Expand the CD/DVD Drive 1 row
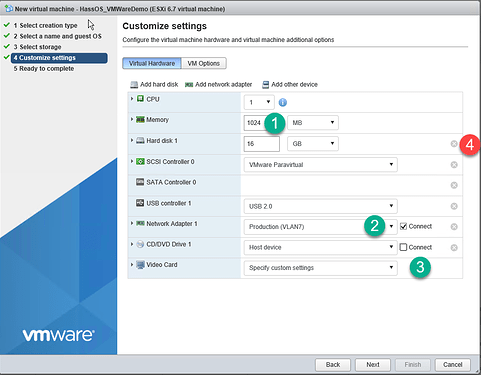481x375 pixels. click(x=132, y=244)
